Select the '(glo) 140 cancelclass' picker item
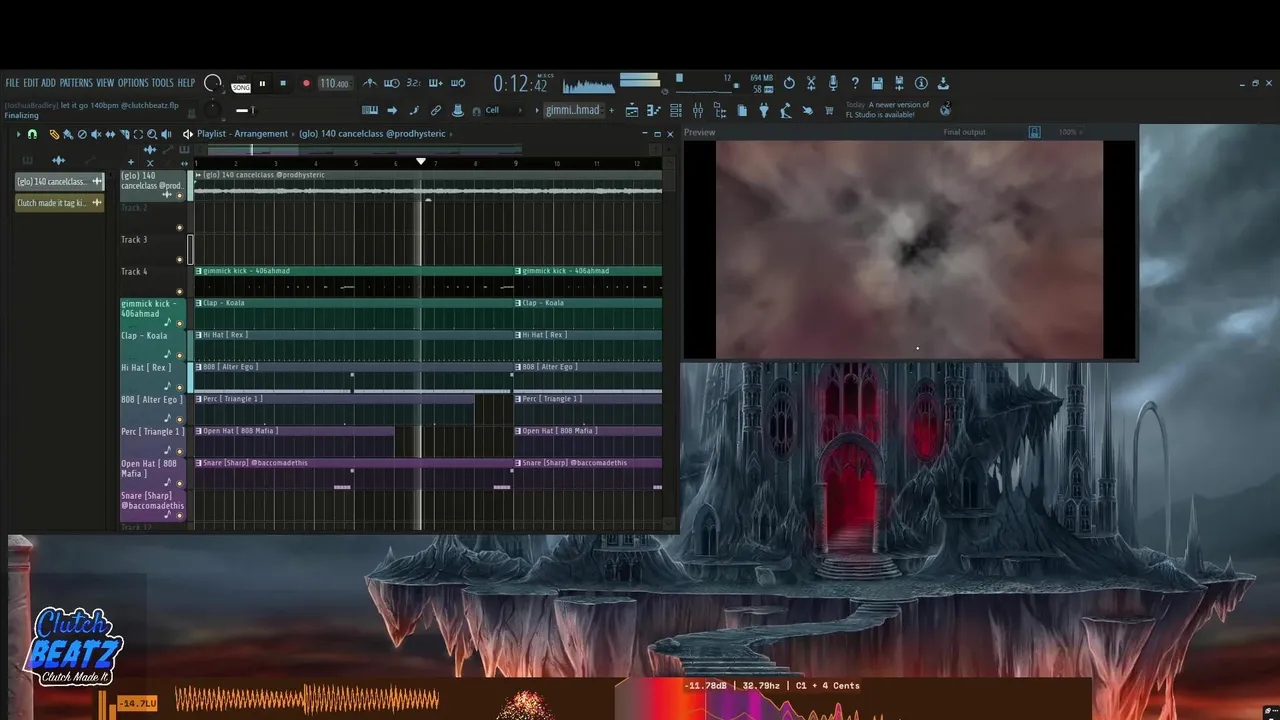 pos(60,181)
